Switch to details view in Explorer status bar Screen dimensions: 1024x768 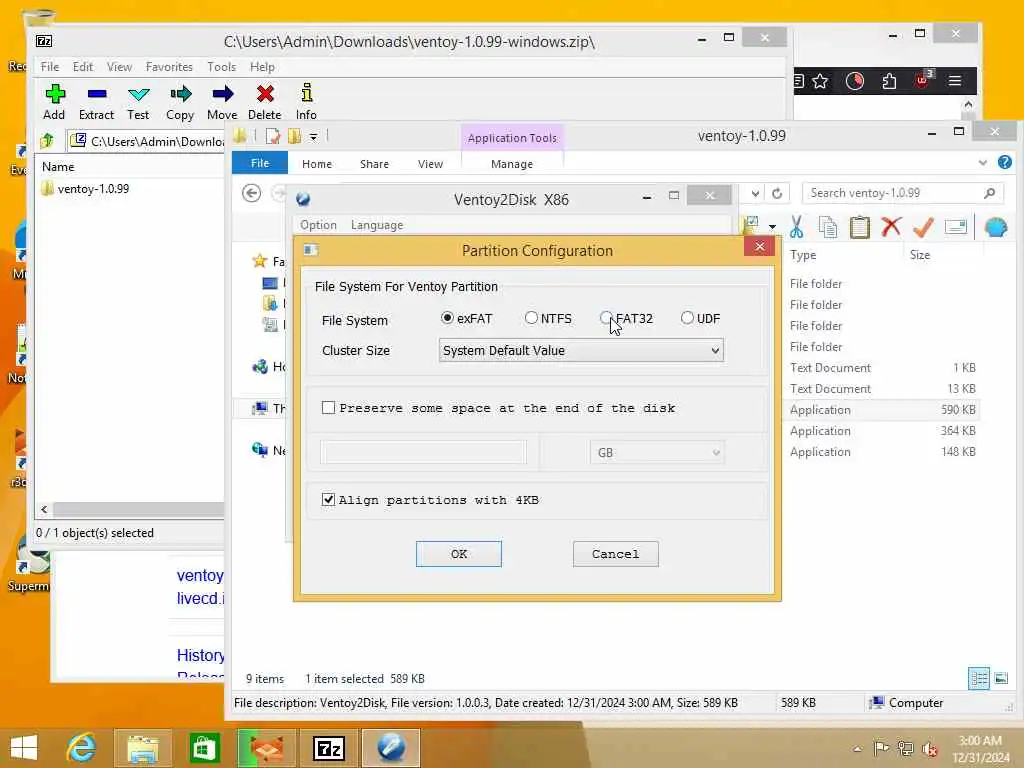[979, 679]
